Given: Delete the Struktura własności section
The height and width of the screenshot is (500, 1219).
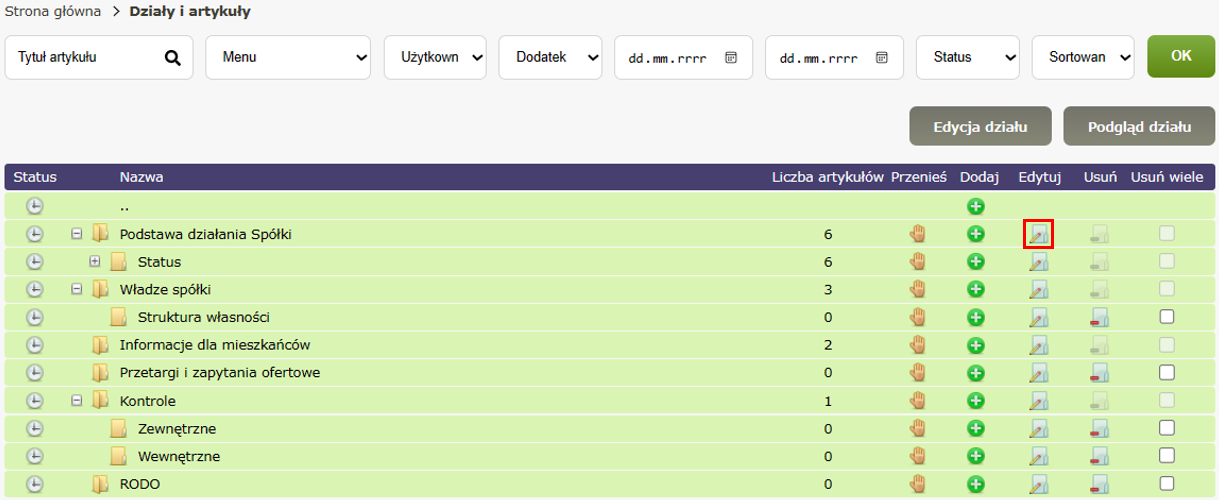Looking at the screenshot, I should pos(1100,318).
